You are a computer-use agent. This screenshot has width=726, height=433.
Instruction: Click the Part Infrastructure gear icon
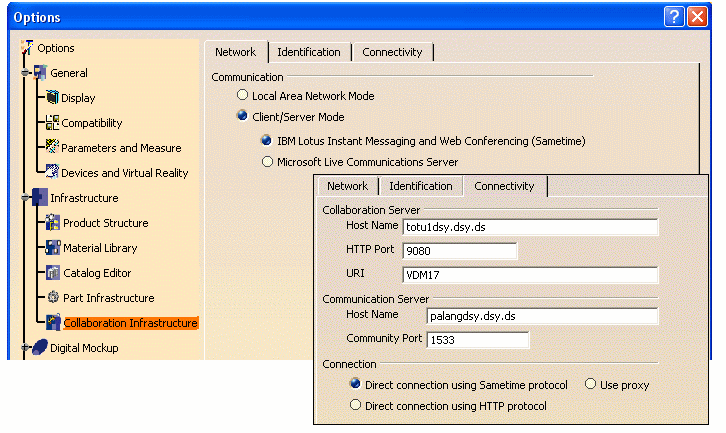[54, 298]
